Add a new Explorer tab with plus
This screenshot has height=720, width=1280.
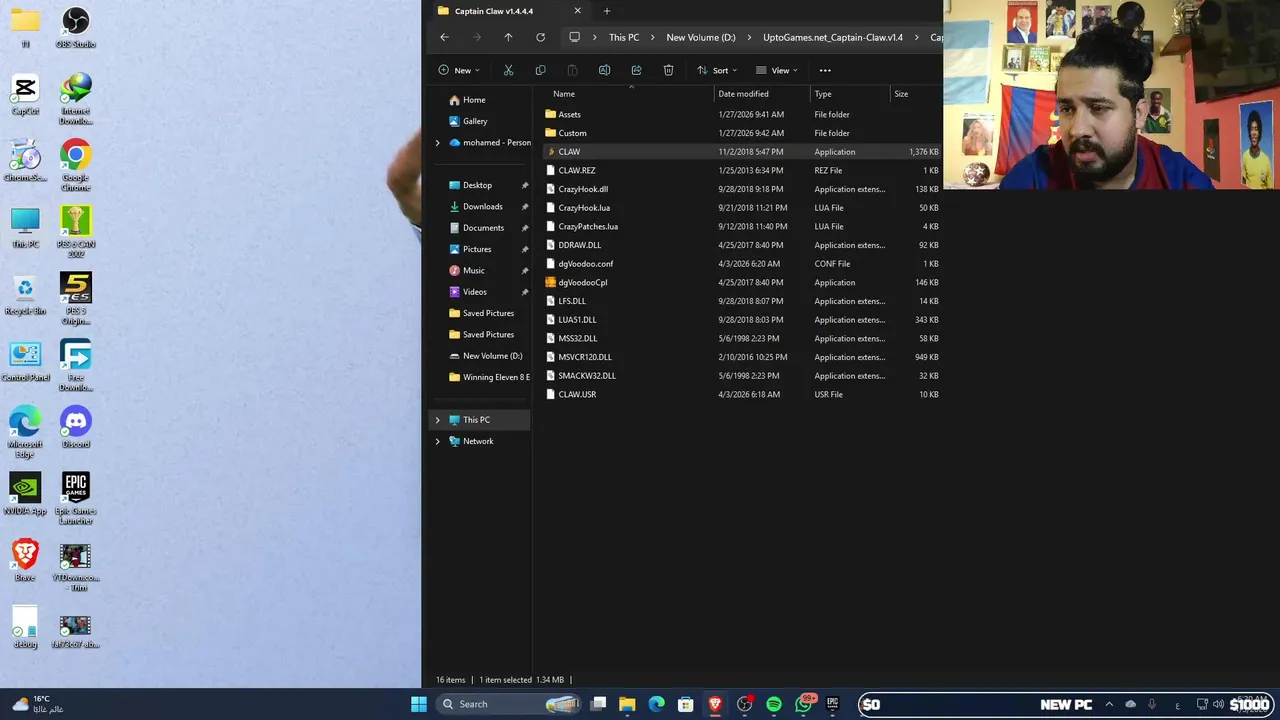click(606, 11)
